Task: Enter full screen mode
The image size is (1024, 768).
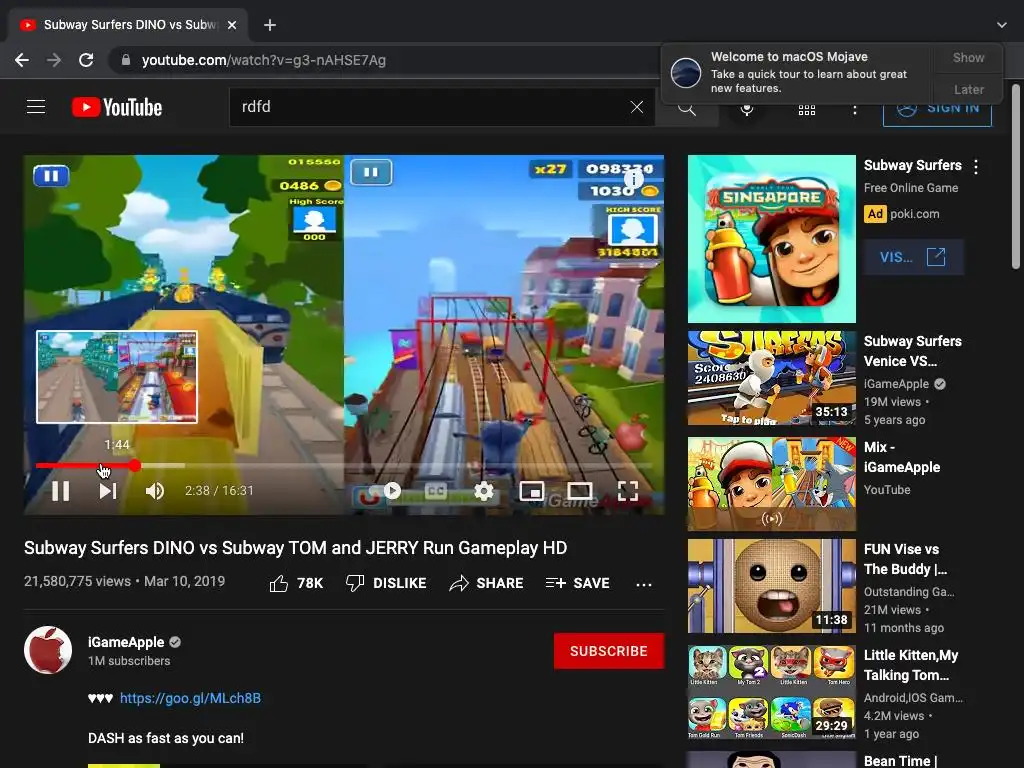Action: pos(628,490)
